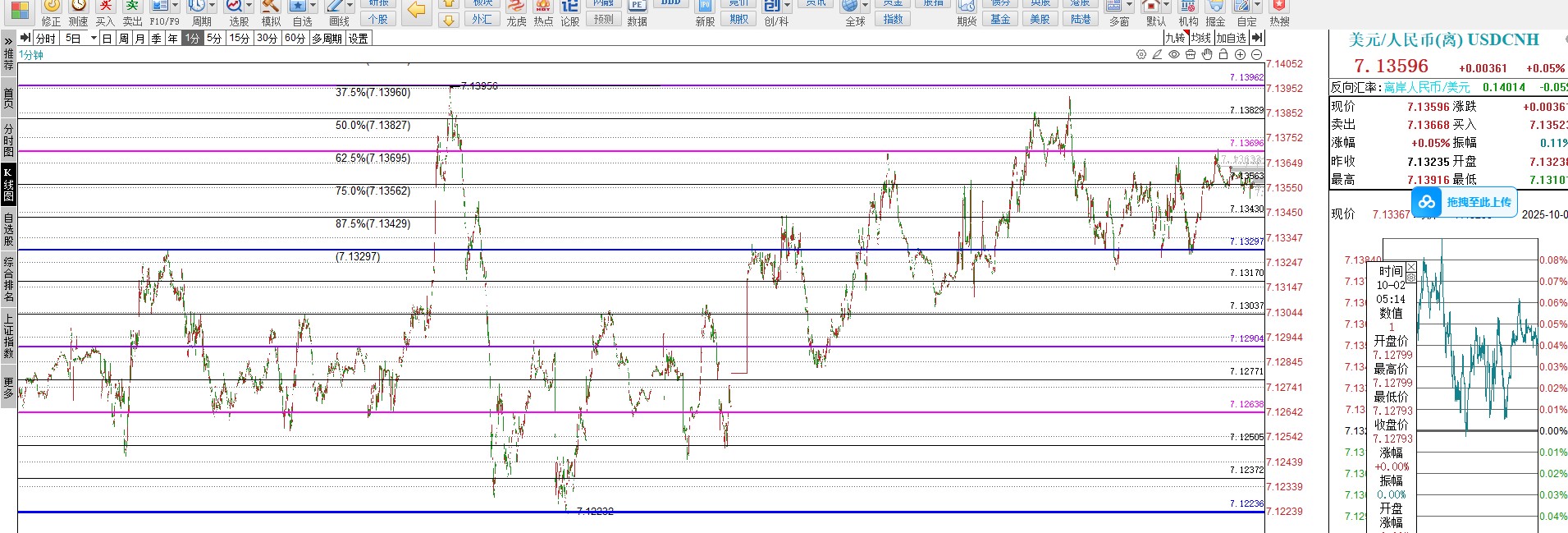Toggle the 均线 moving averages
This screenshot has width=1568, height=533.
(1201, 38)
